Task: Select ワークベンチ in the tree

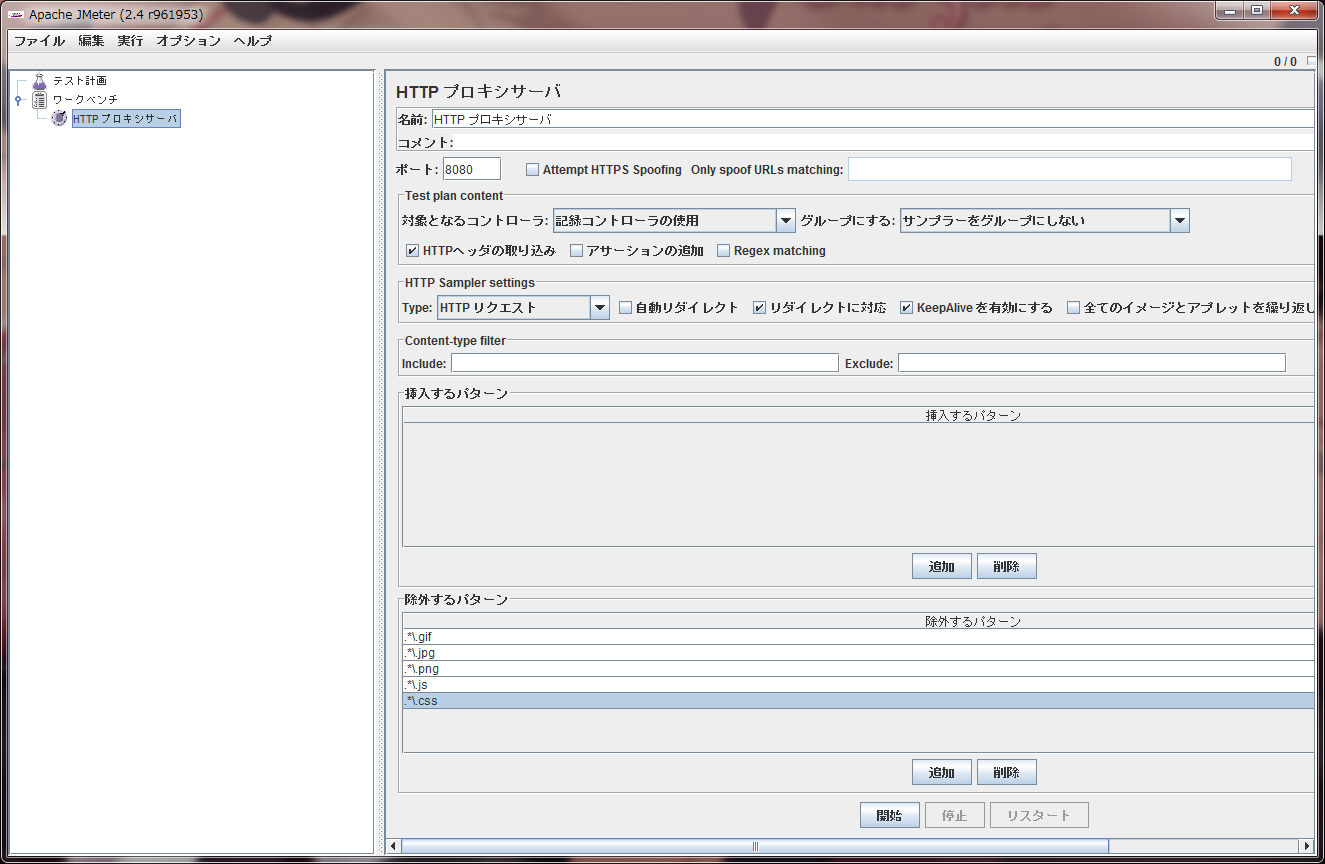Action: pyautogui.click(x=85, y=100)
